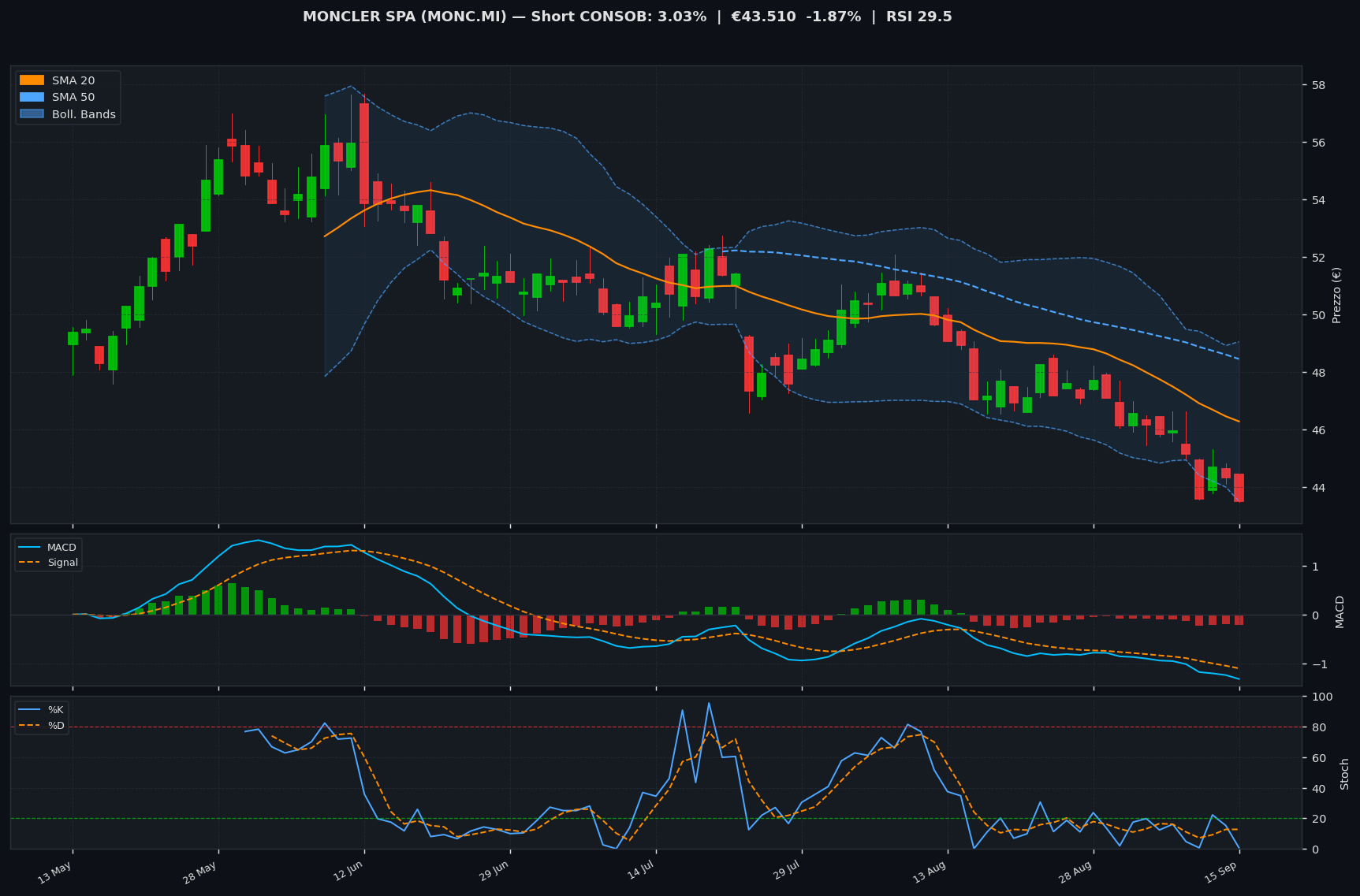
Task: Click the 44 price axis tick label
Action: click(x=1318, y=488)
